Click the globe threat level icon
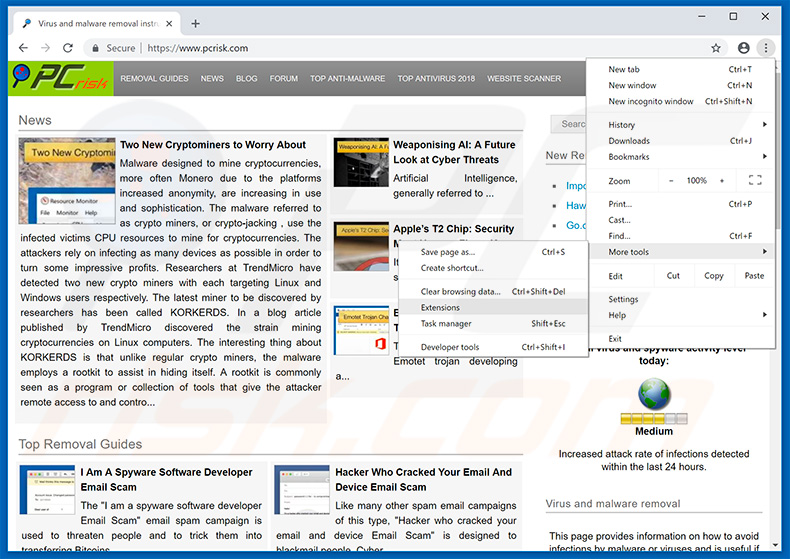This screenshot has width=790, height=559. 654,394
